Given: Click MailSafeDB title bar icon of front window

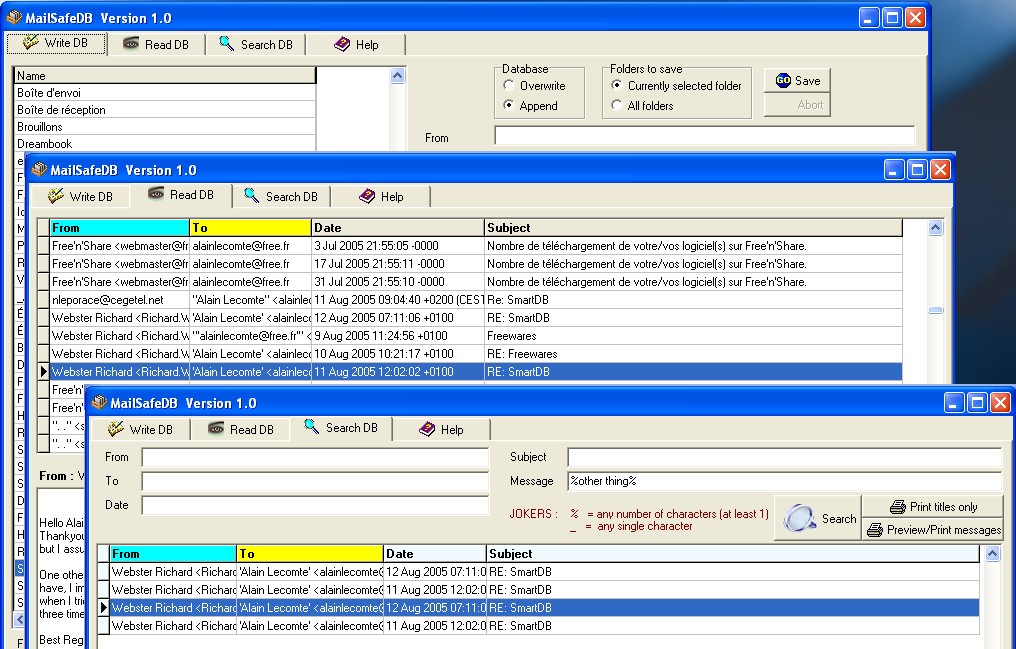Looking at the screenshot, I should 99,402.
